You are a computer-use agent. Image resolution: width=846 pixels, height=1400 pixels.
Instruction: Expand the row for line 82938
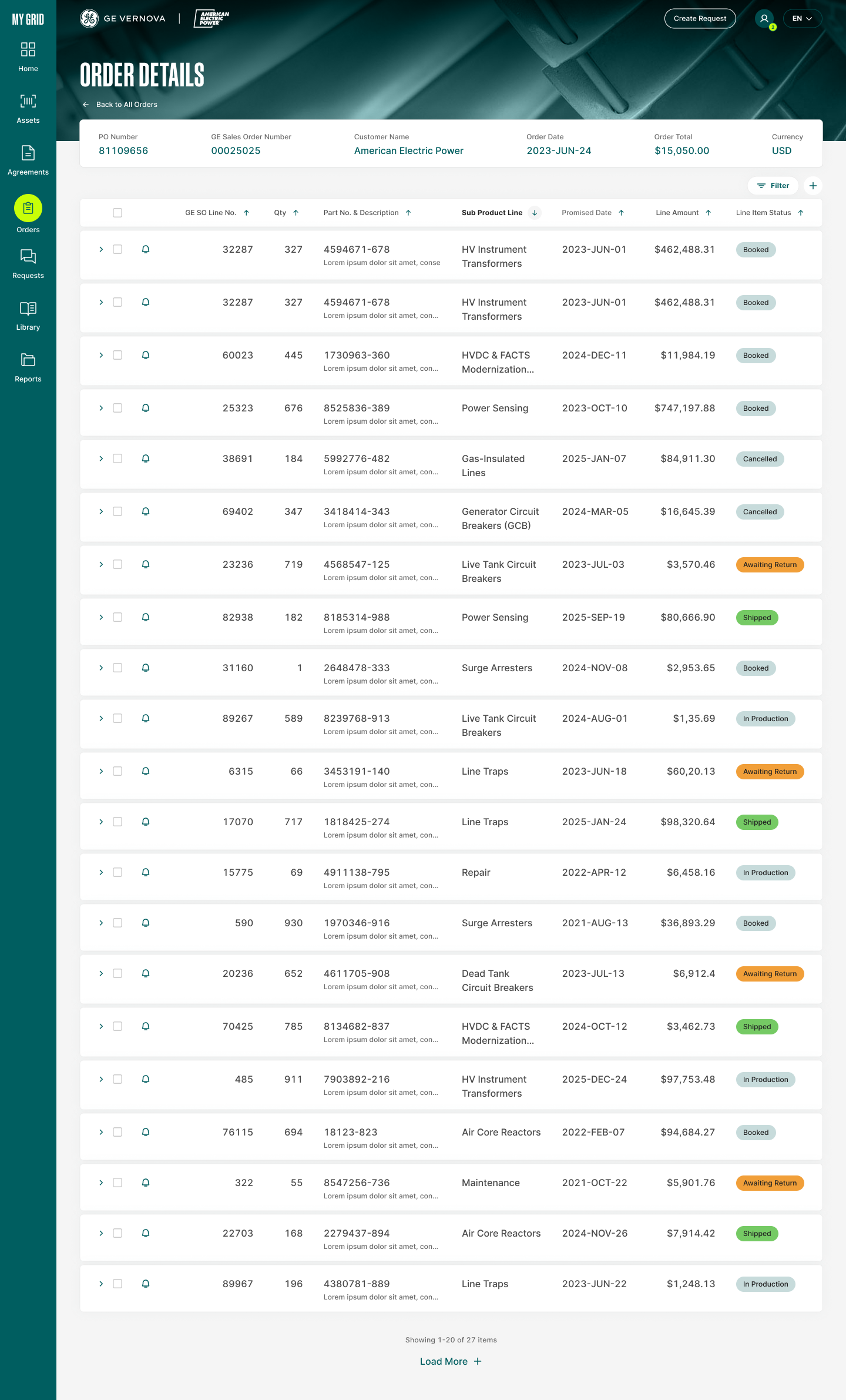tap(101, 617)
